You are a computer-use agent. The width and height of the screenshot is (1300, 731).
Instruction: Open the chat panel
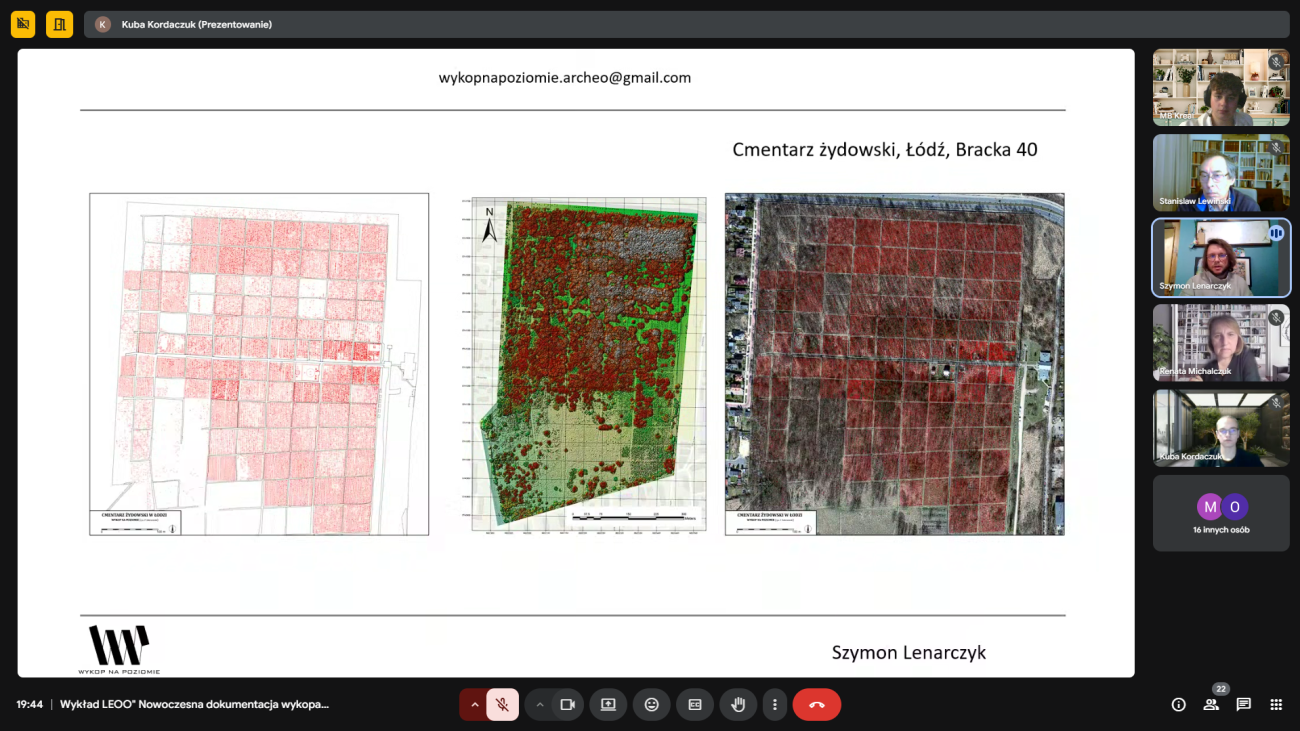coord(1243,704)
